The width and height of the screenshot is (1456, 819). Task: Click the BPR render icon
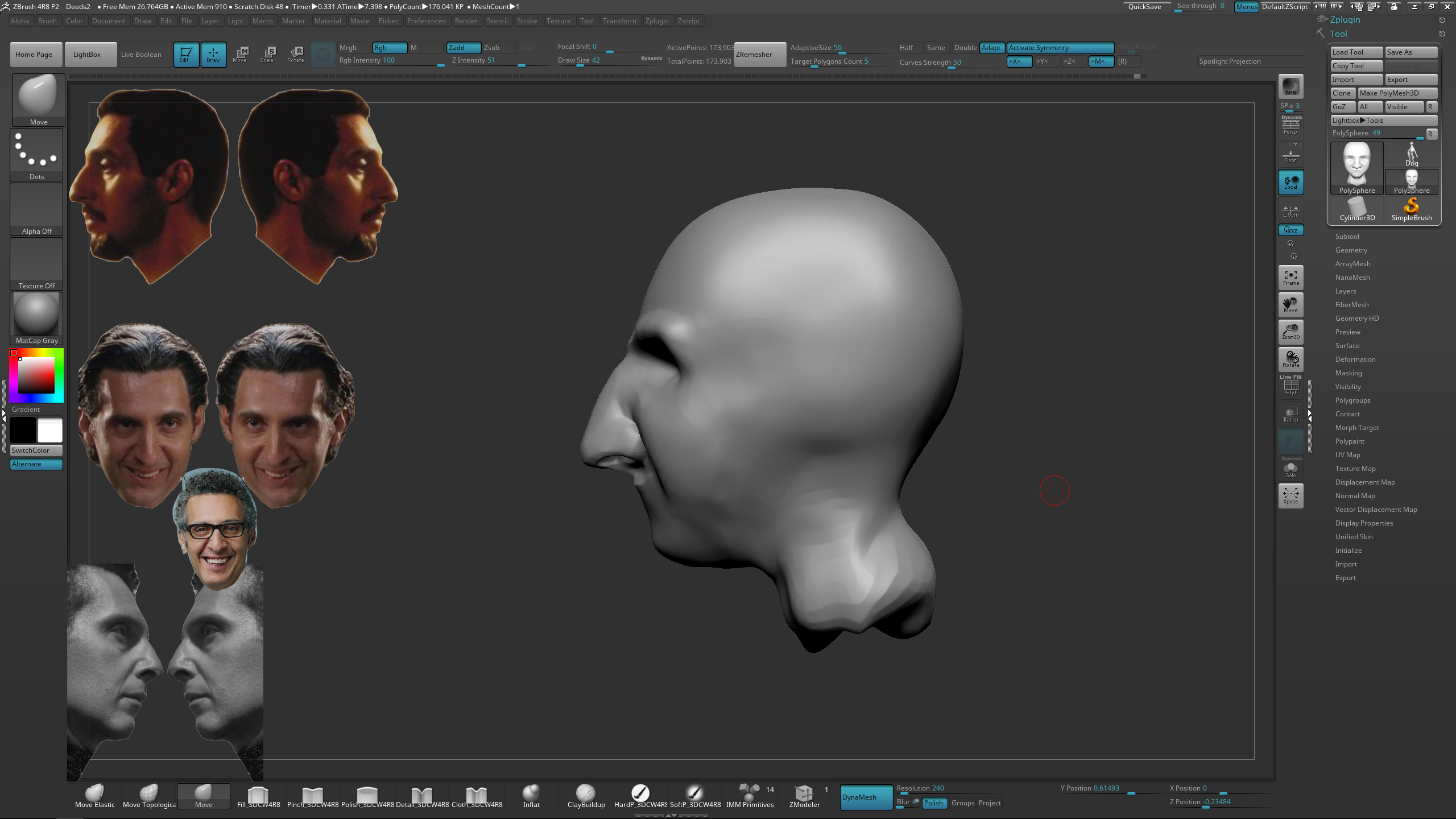pyautogui.click(x=1290, y=86)
